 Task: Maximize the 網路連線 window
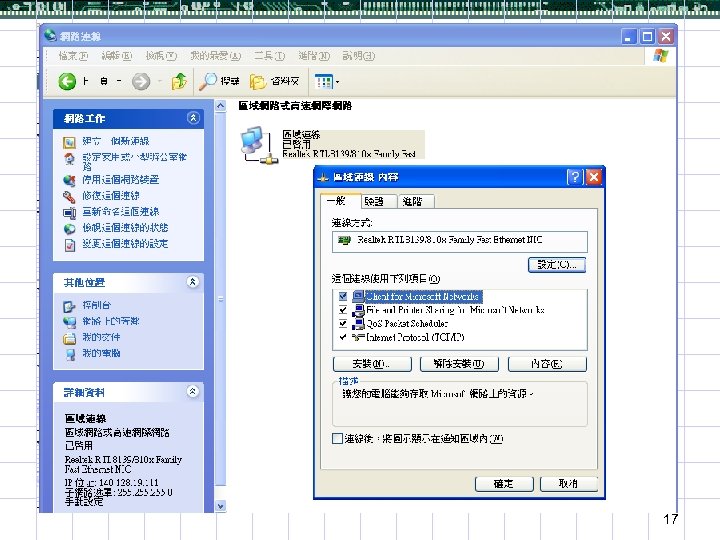click(647, 36)
